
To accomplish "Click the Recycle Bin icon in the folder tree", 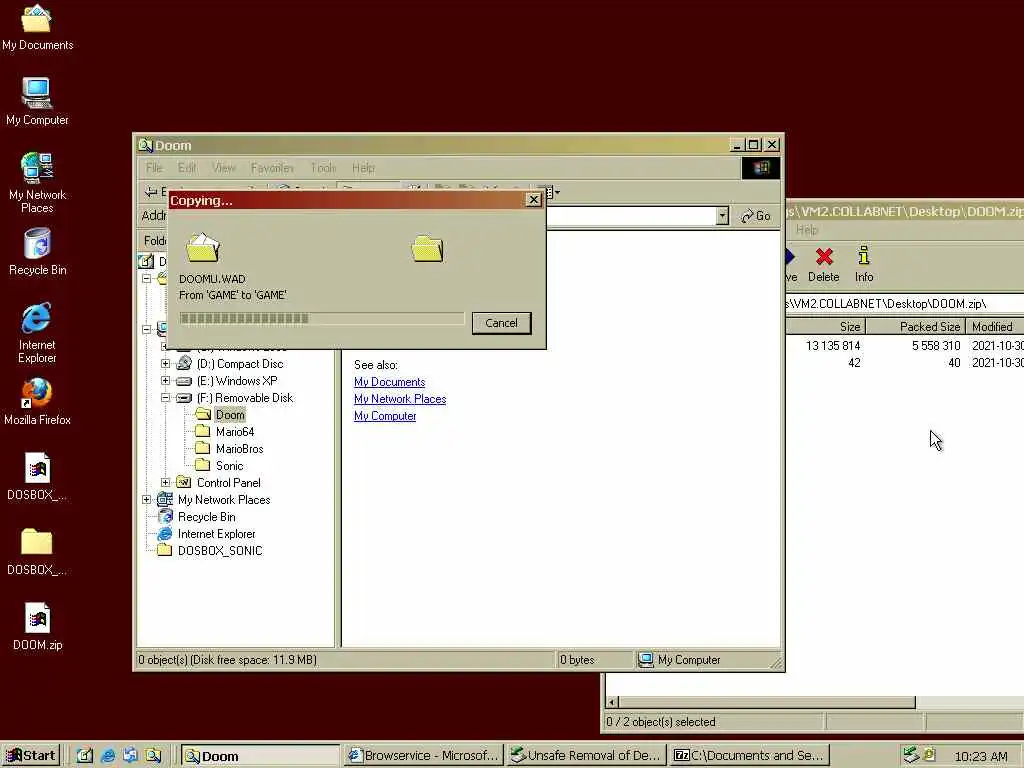I will click(x=165, y=517).
